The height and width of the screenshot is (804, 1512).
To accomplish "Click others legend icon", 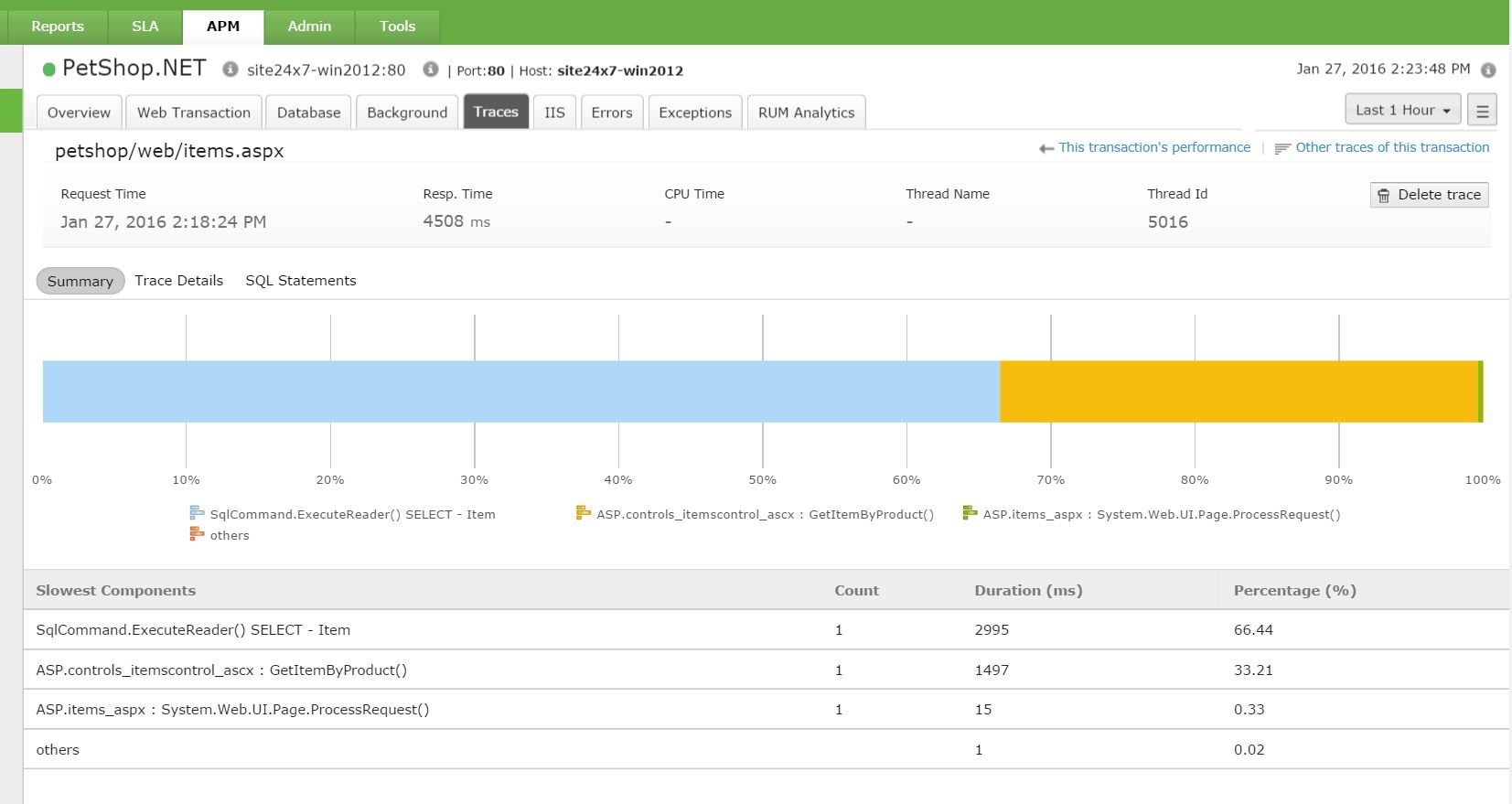I will tap(197, 534).
